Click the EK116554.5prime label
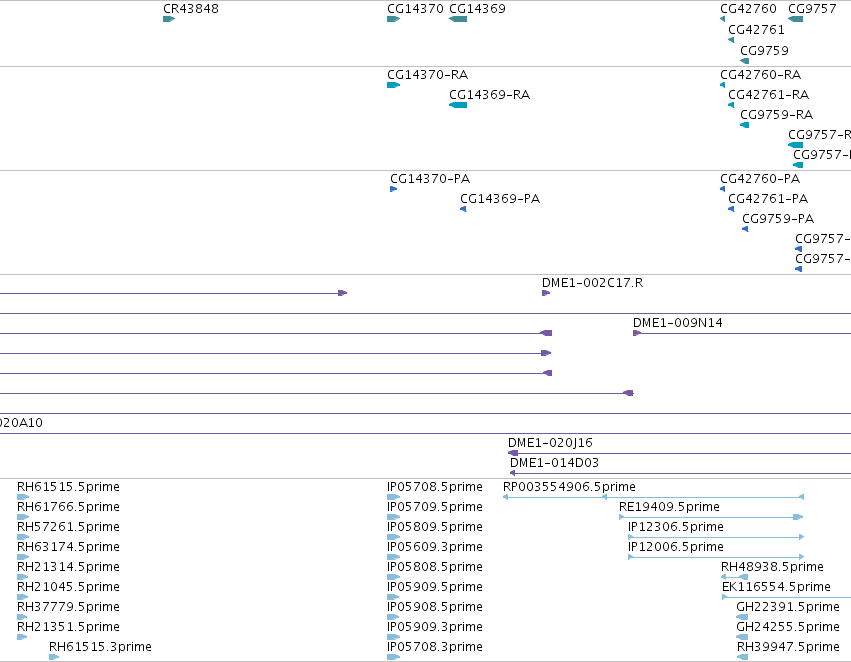This screenshot has width=851, height=662. click(776, 587)
